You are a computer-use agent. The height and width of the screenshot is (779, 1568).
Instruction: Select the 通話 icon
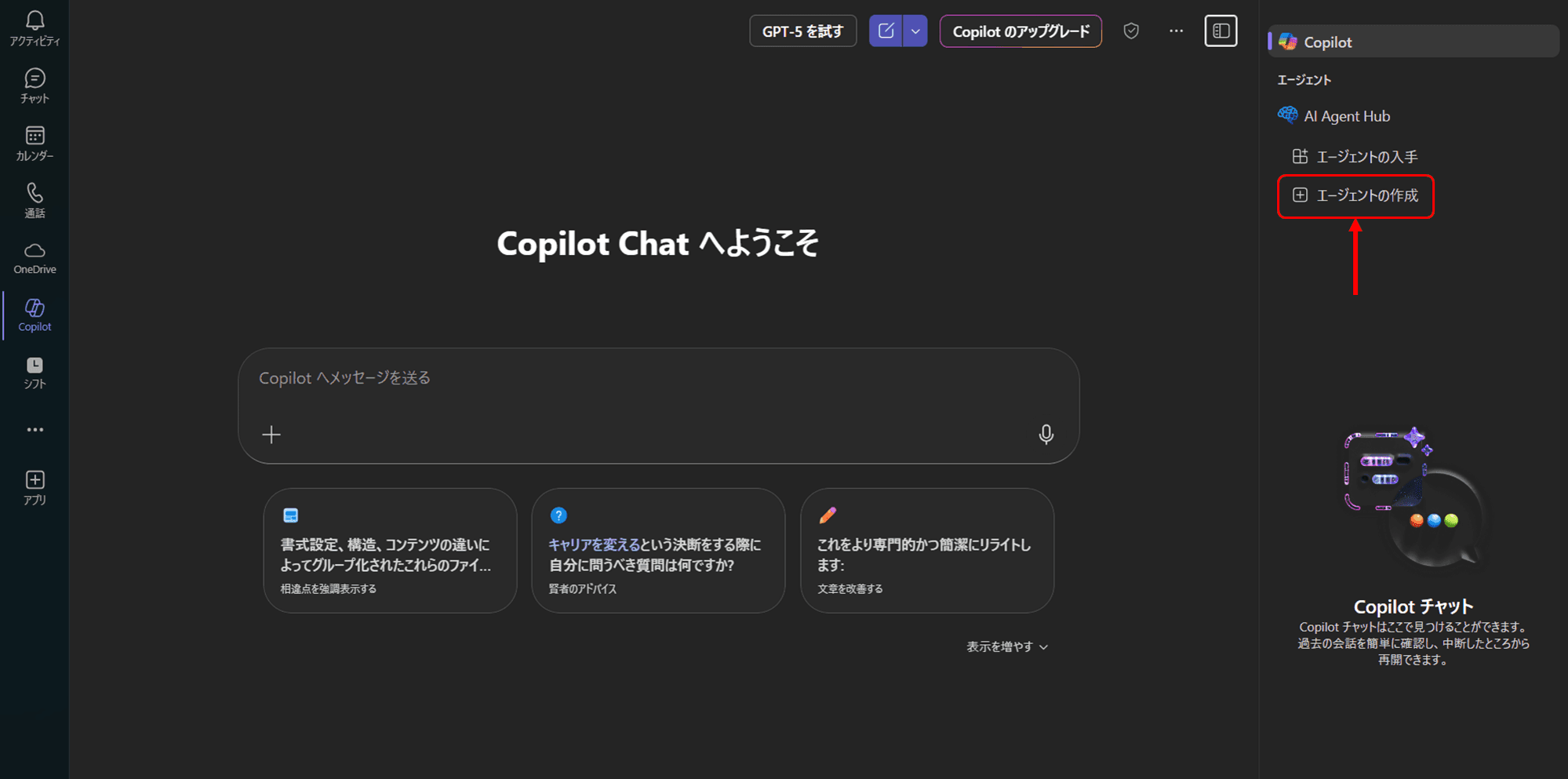(34, 198)
